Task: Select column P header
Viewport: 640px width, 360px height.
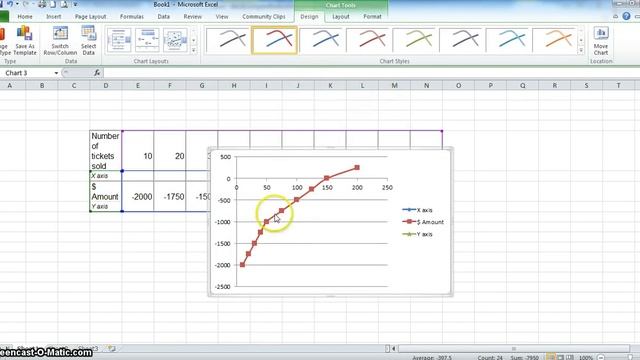Action: point(490,86)
